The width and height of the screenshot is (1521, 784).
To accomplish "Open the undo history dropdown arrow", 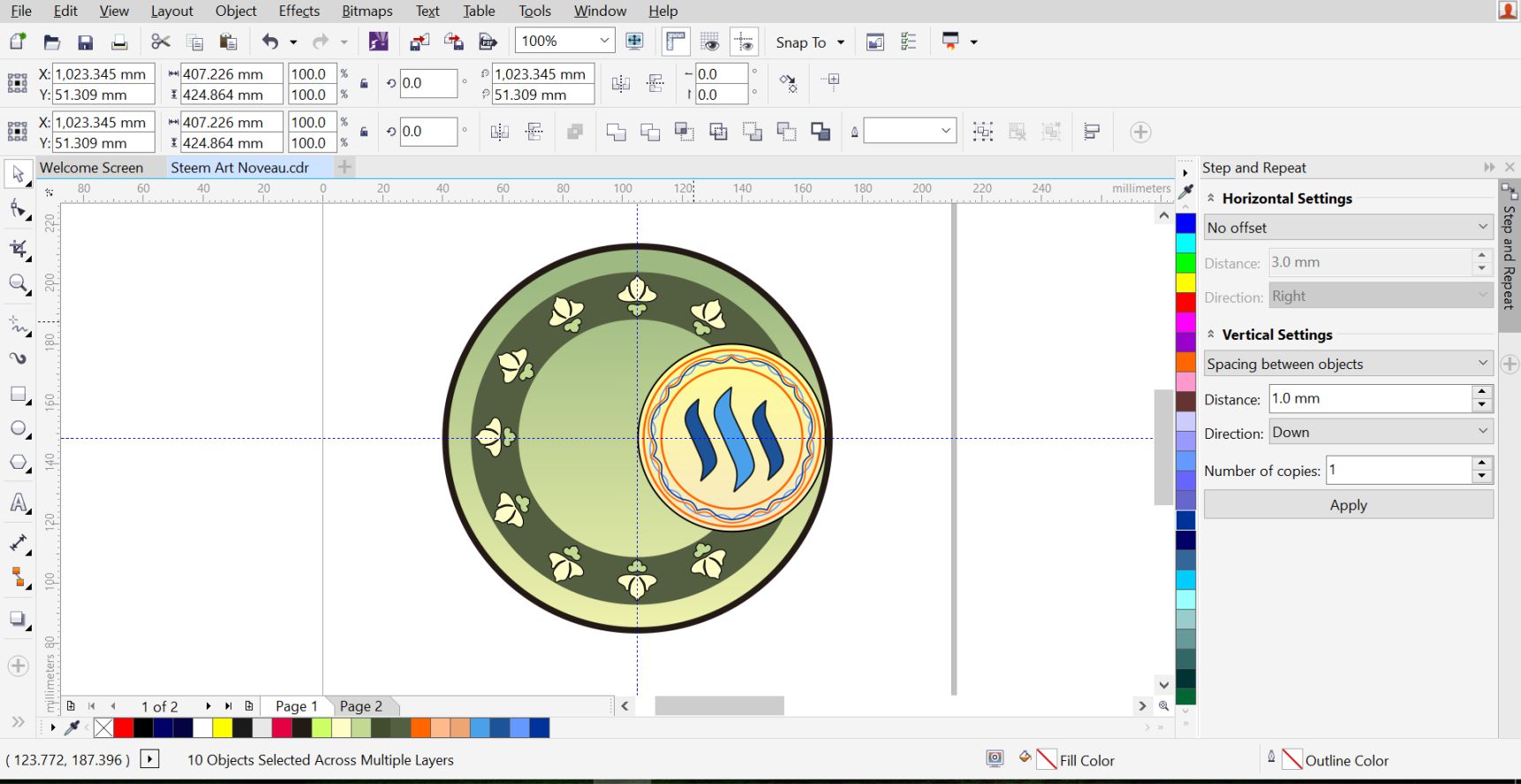I will coord(293,41).
